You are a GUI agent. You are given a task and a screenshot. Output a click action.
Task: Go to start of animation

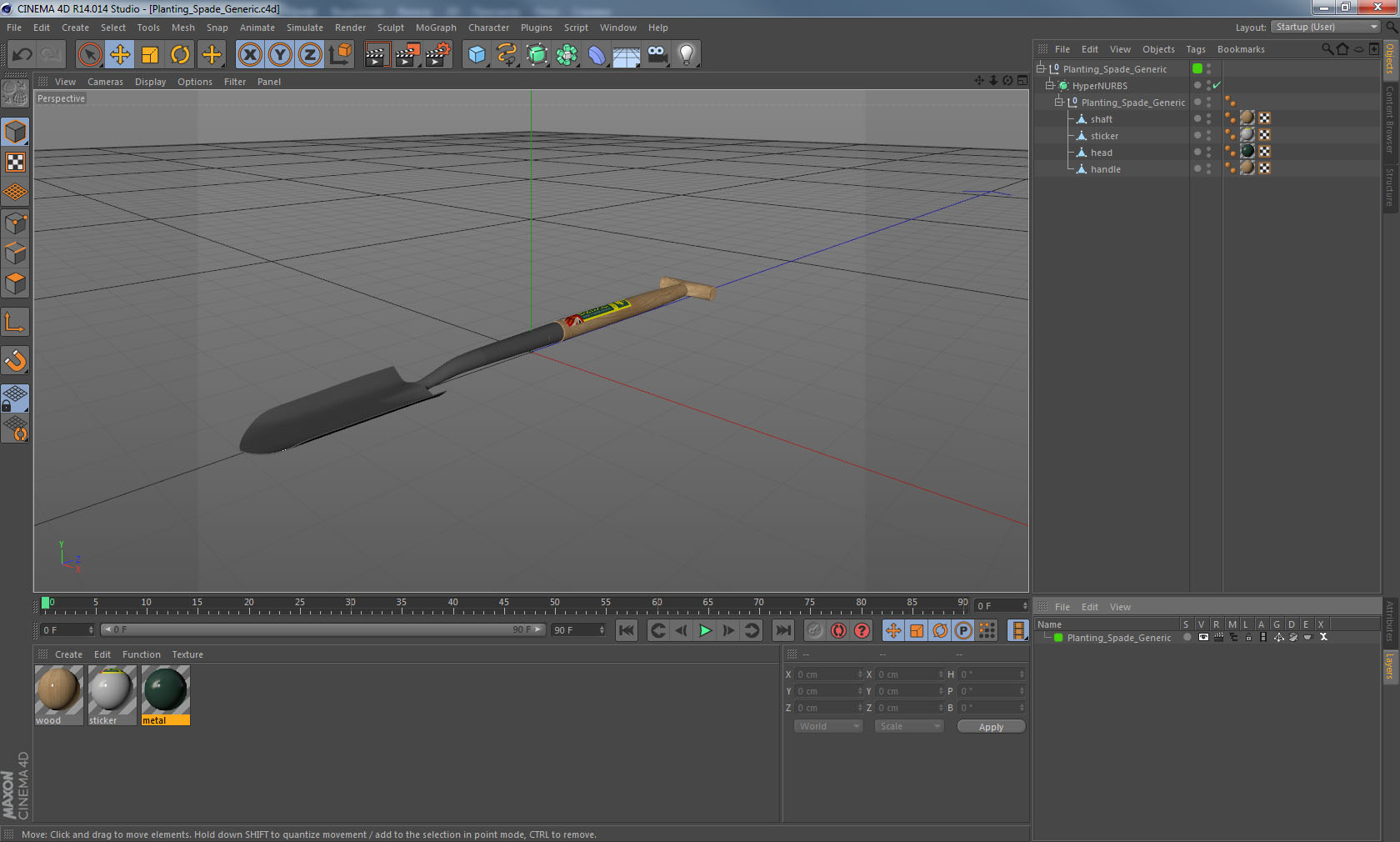tap(627, 630)
